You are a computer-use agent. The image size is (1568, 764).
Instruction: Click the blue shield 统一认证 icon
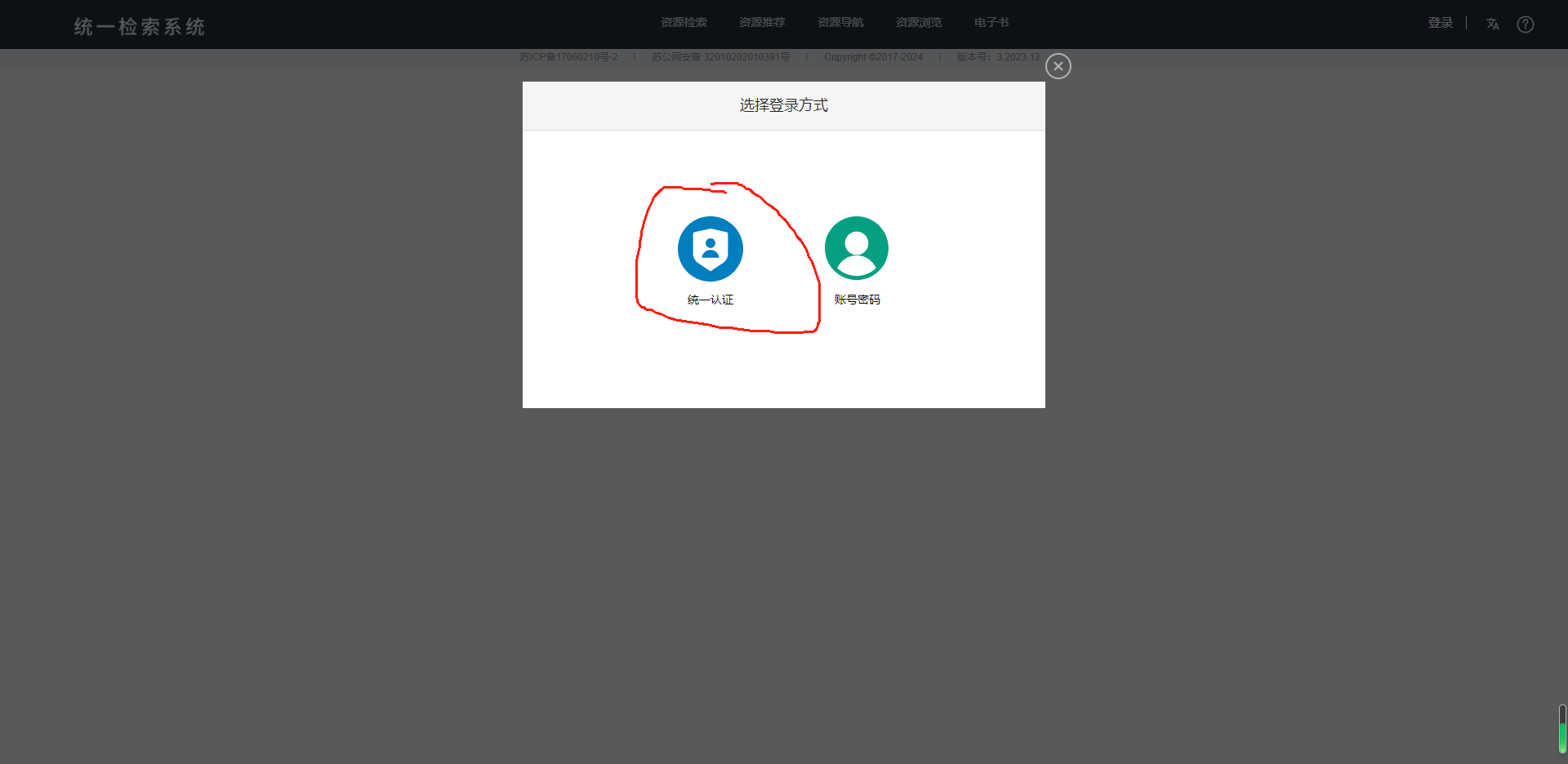pyautogui.click(x=710, y=249)
